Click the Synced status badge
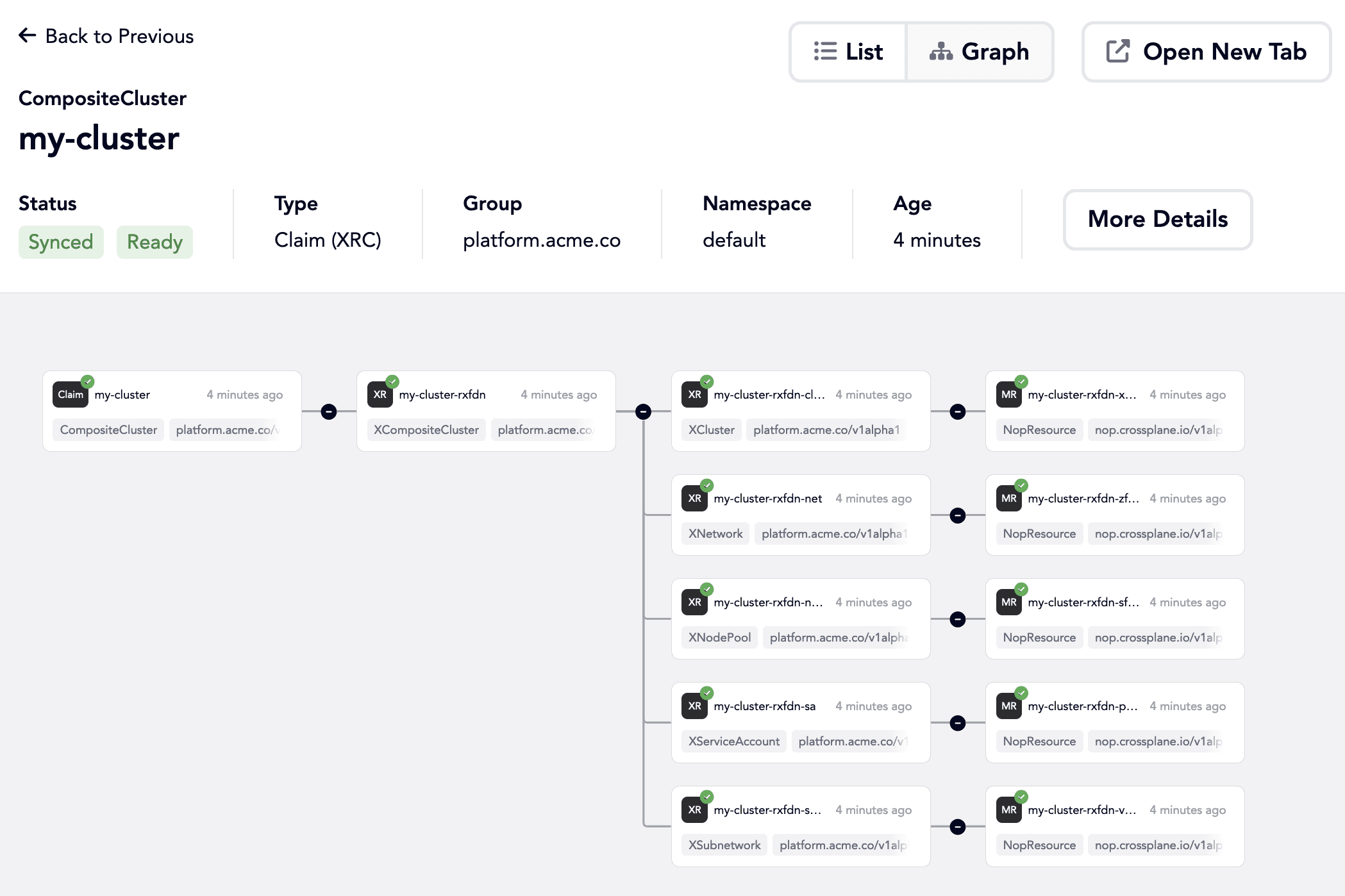Image resolution: width=1345 pixels, height=896 pixels. coord(61,242)
